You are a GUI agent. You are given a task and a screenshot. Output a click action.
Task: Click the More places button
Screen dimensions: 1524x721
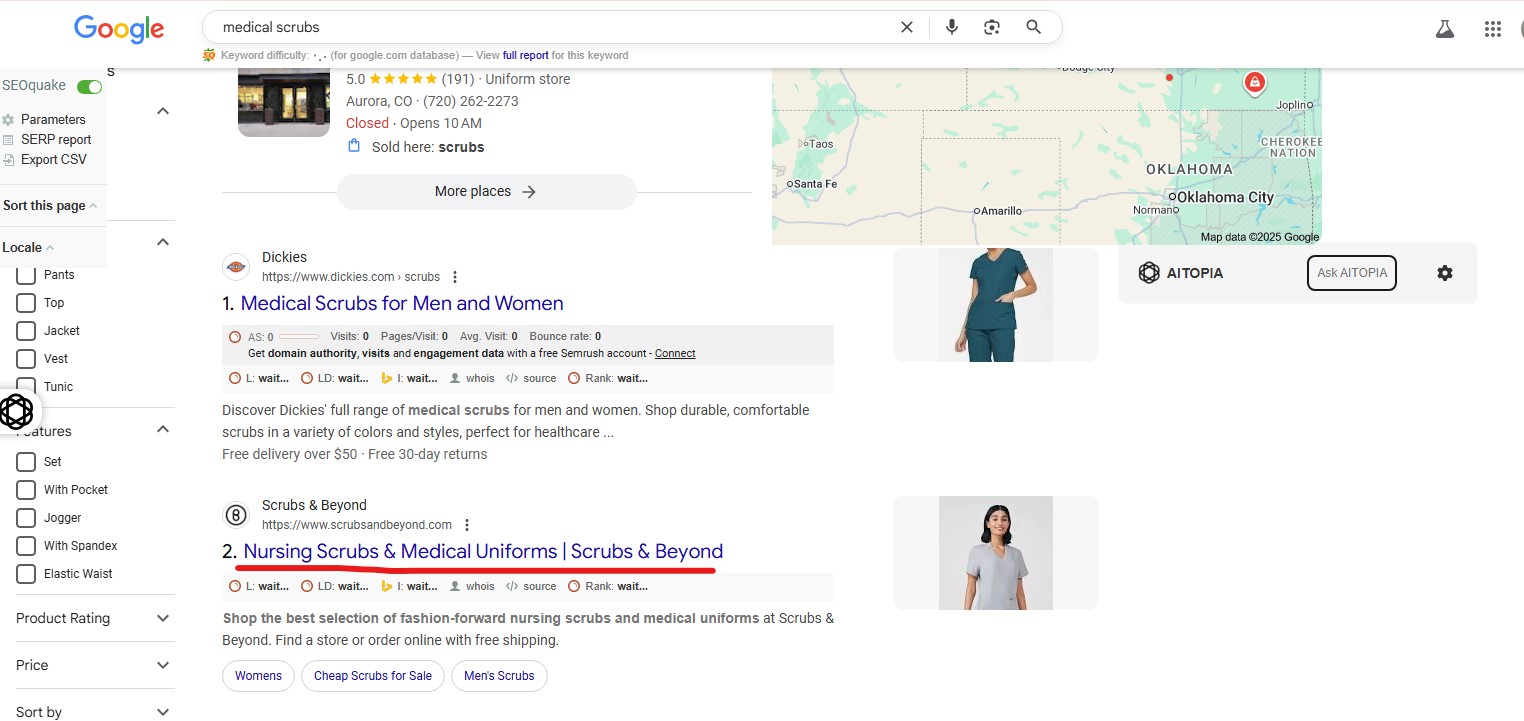[486, 191]
